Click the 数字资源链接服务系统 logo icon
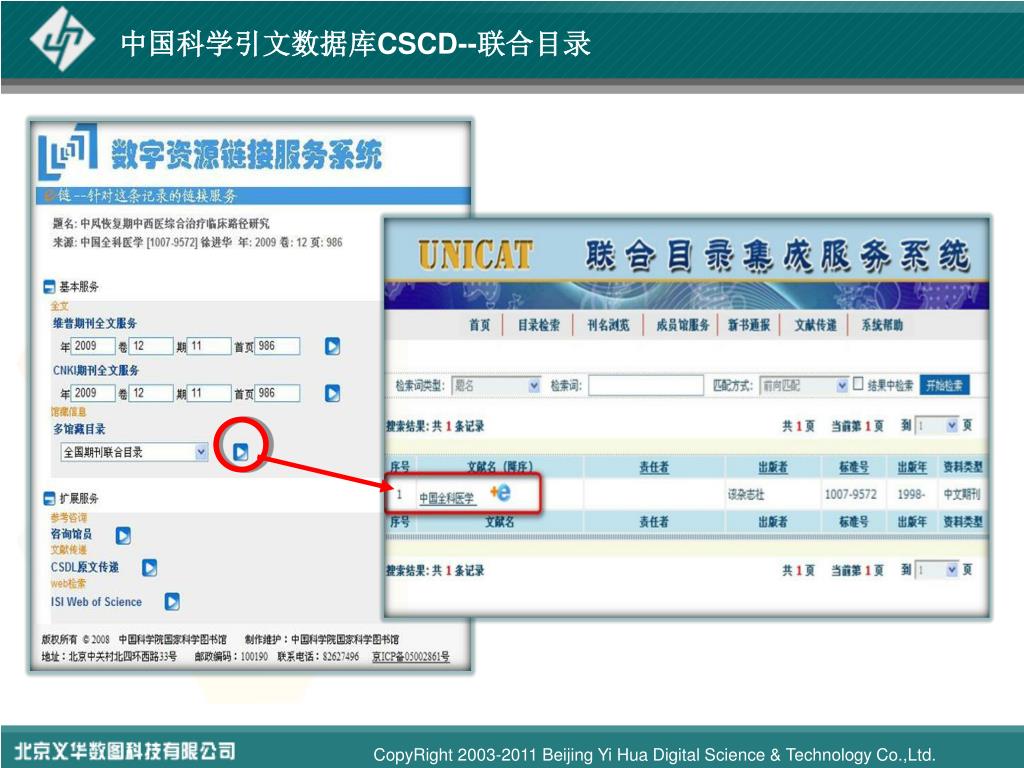1024x768 pixels. pos(68,152)
